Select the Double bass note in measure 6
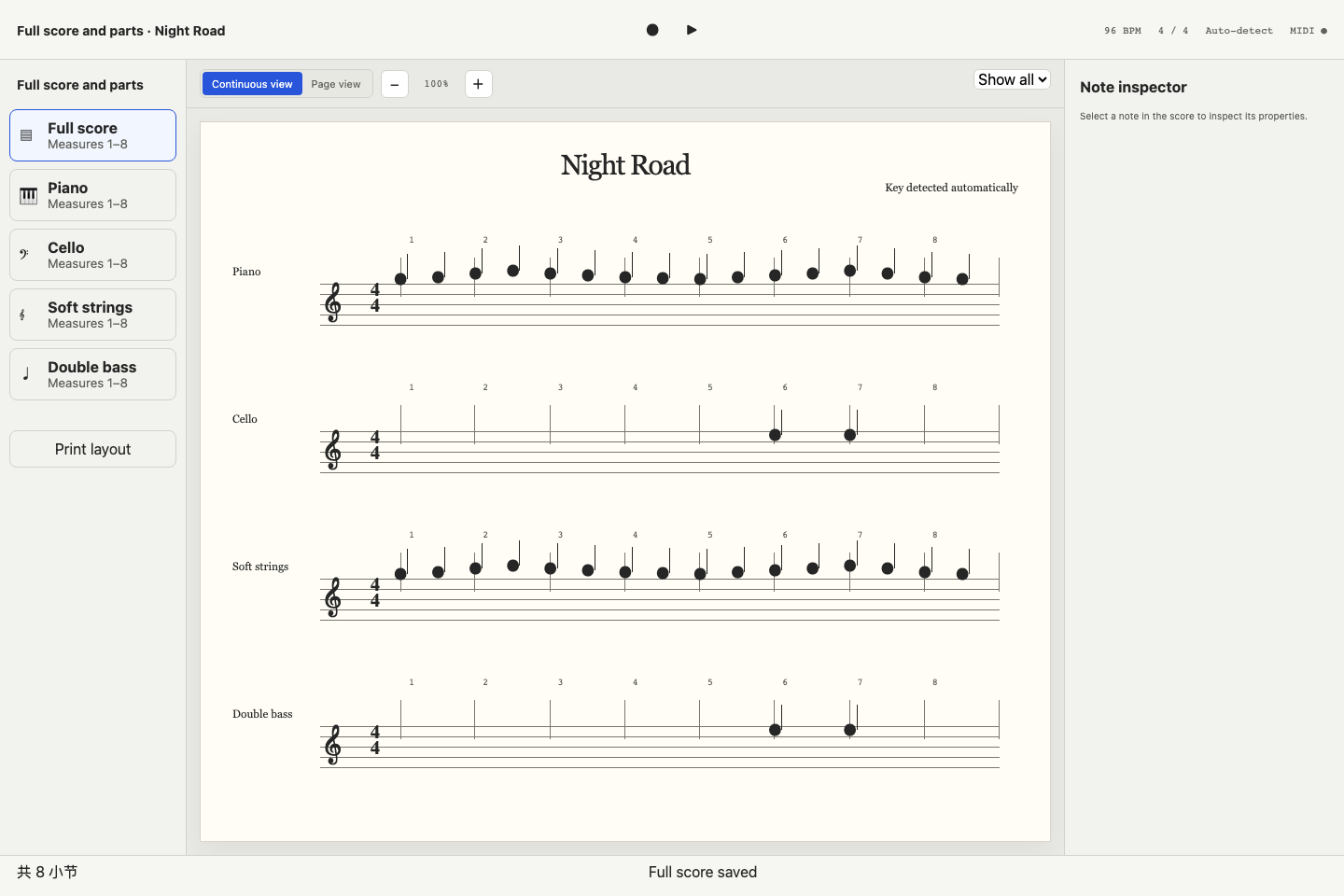Viewport: 1344px width, 896px height. (x=775, y=730)
